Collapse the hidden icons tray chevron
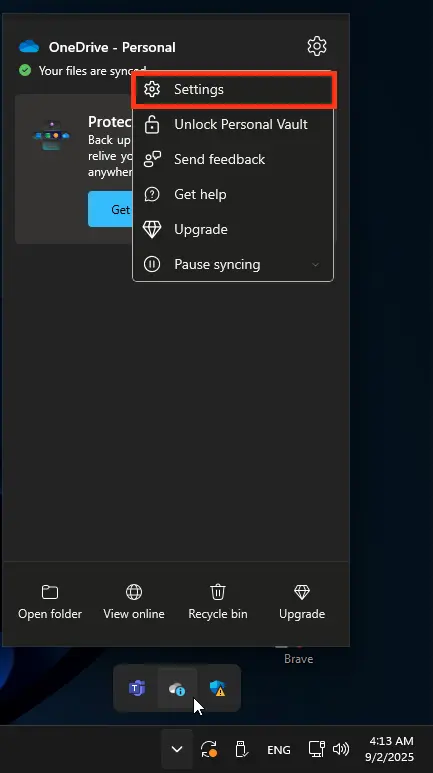The image size is (433, 773). (177, 749)
